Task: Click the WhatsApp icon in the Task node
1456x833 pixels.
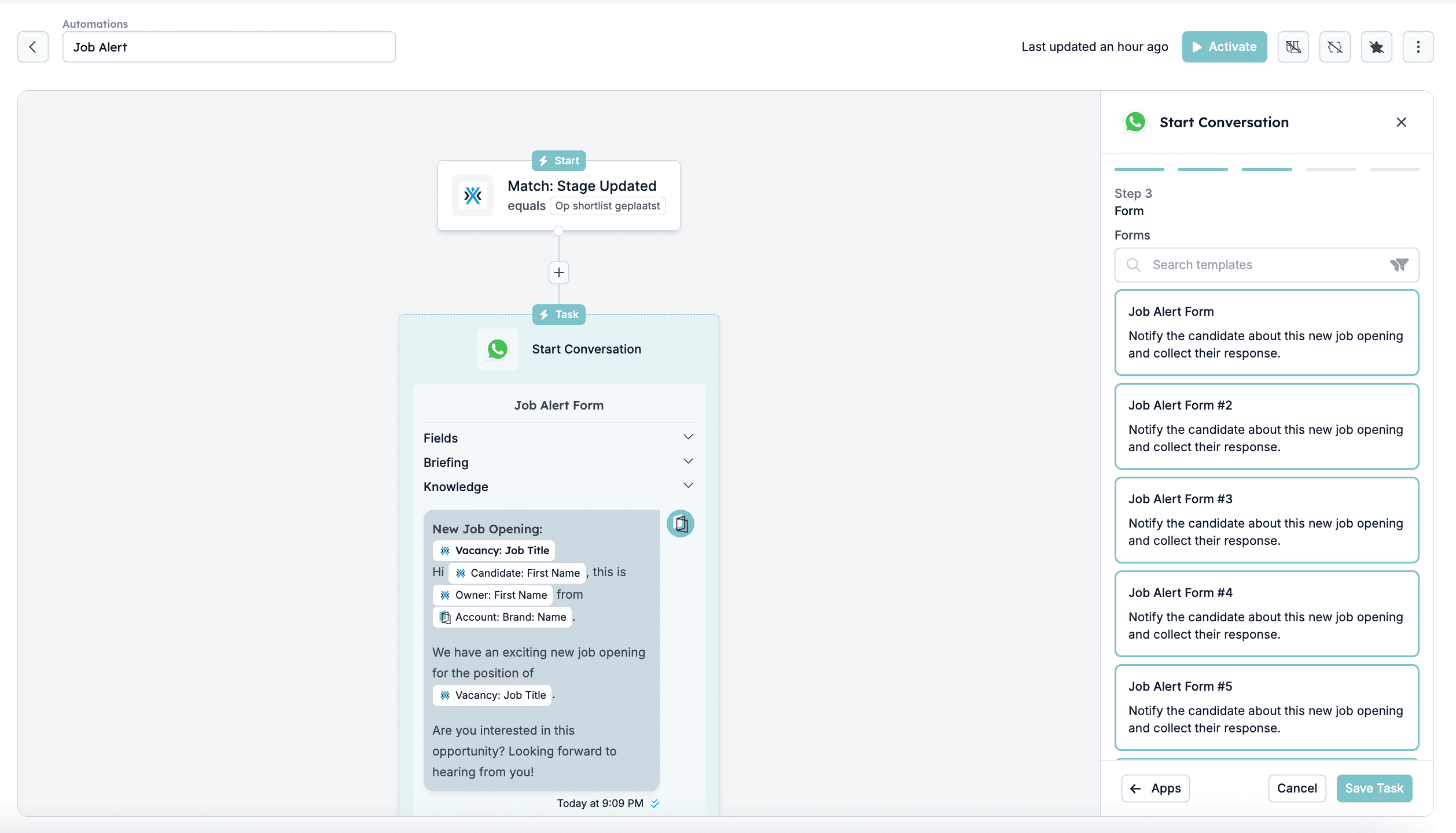Action: [498, 349]
